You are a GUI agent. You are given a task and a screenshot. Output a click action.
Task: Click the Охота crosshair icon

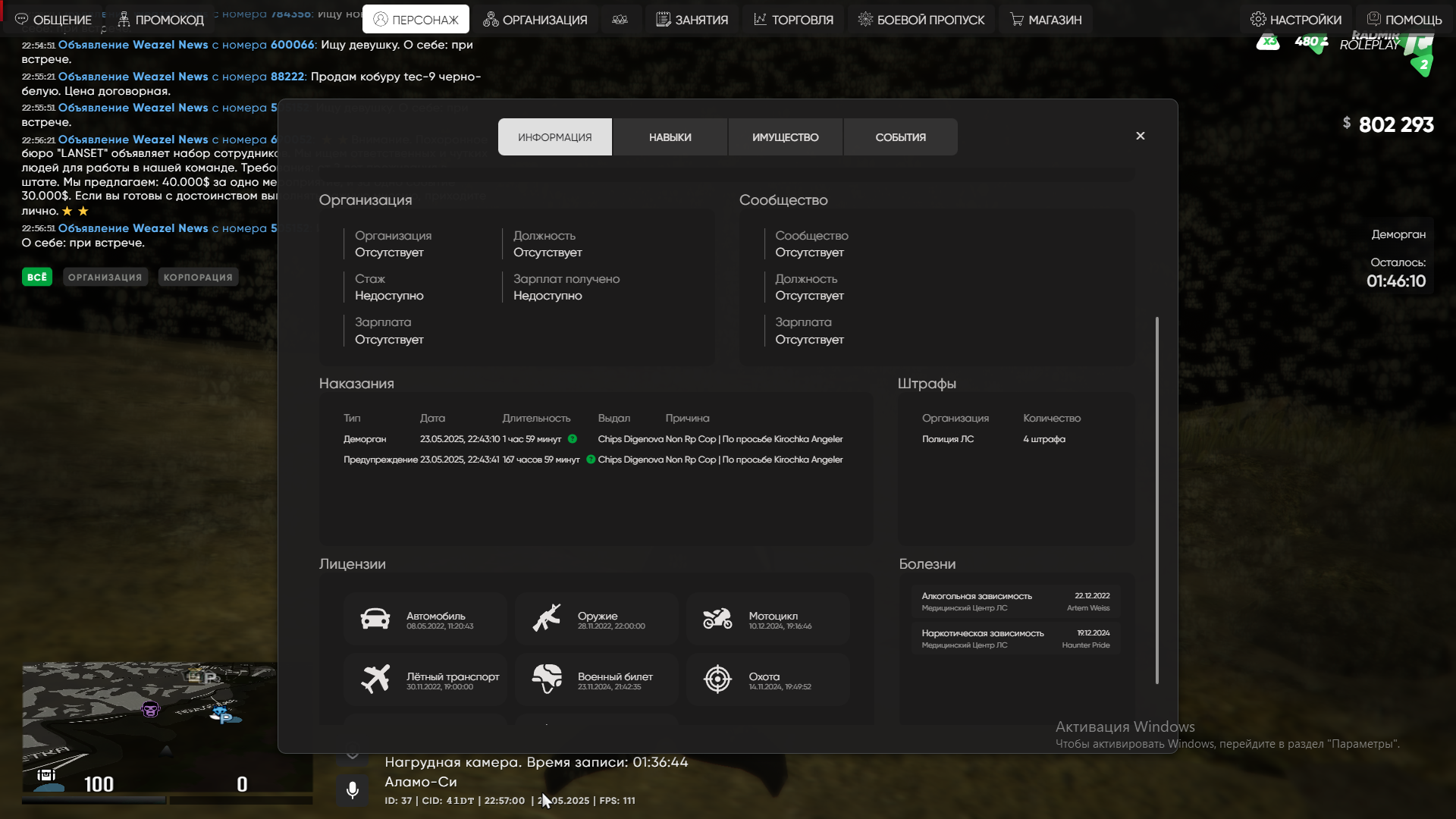coord(717,679)
